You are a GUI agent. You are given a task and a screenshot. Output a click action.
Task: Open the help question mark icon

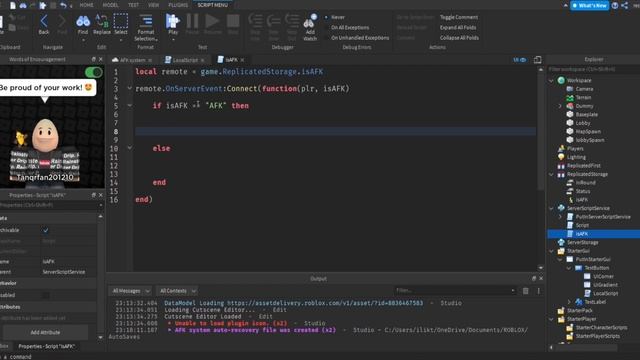[615, 5]
